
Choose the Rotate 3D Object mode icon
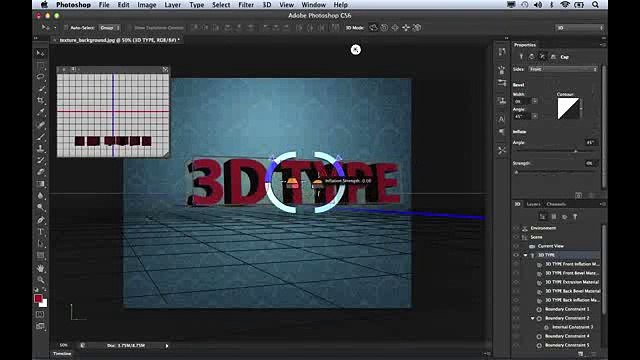tap(373, 28)
